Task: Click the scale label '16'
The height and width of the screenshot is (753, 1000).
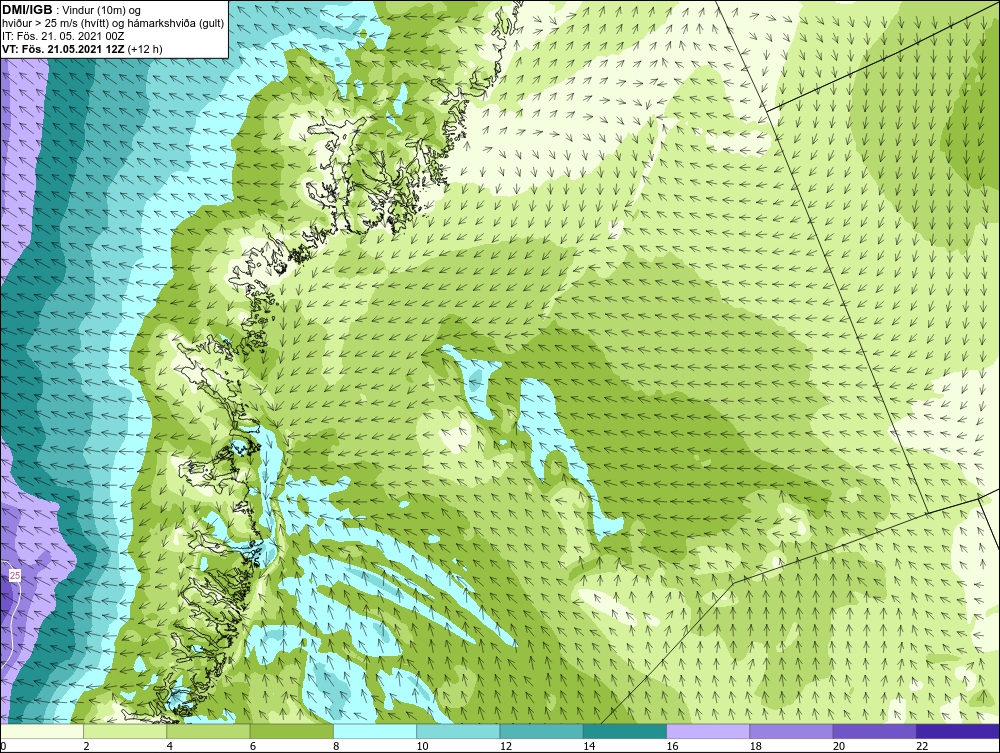Action: pyautogui.click(x=672, y=746)
